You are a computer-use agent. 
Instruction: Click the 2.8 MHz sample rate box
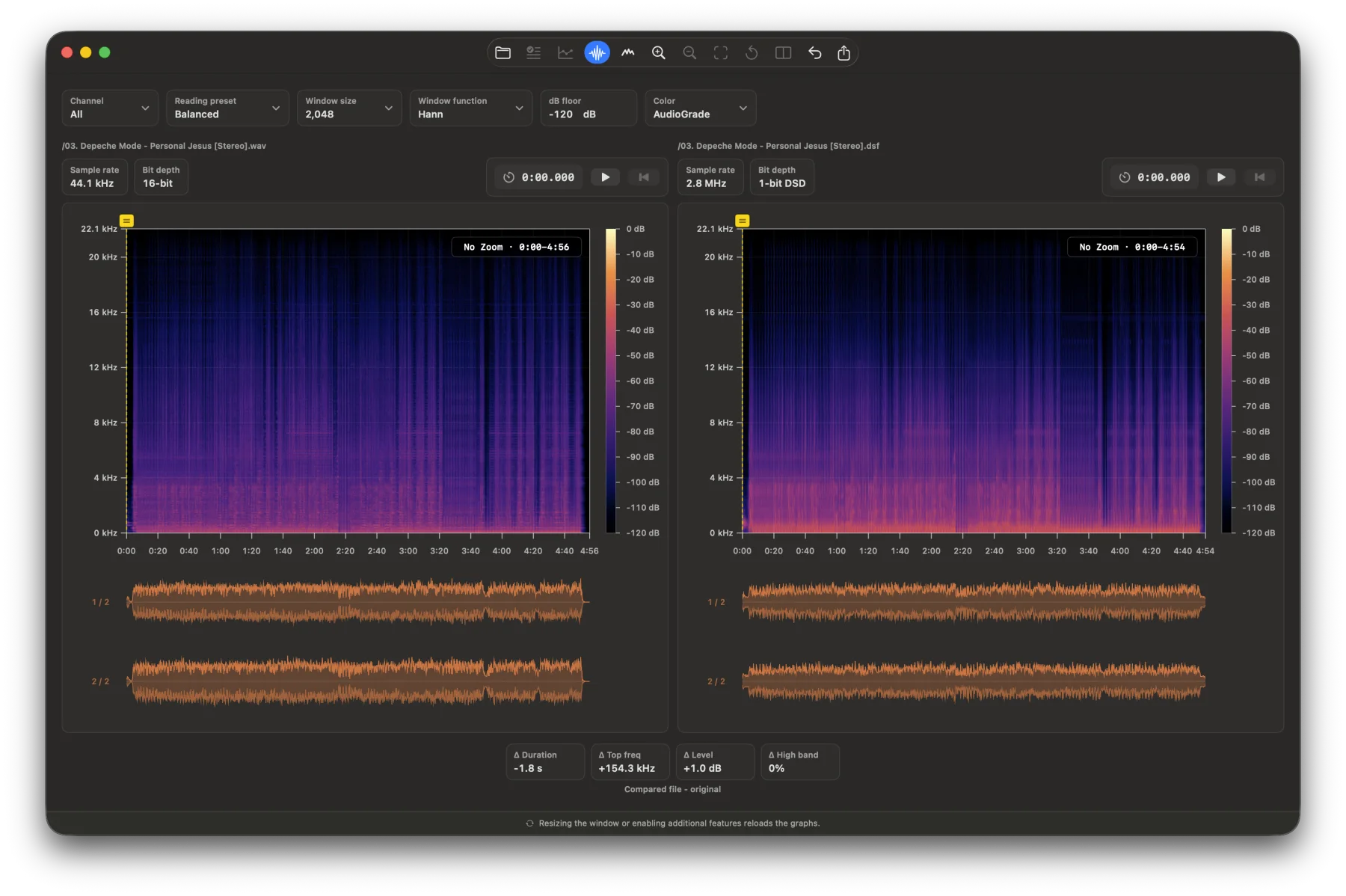(710, 177)
